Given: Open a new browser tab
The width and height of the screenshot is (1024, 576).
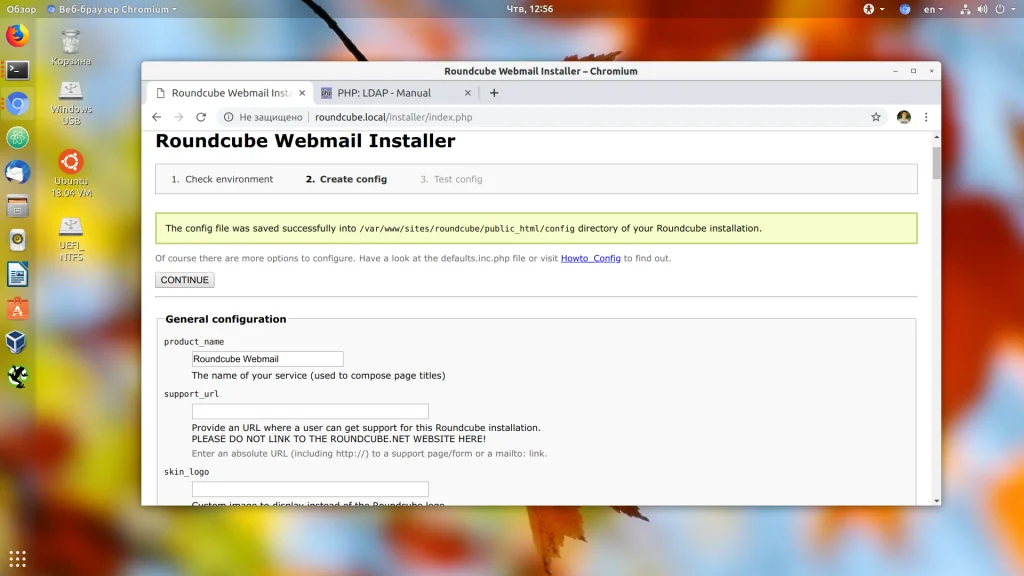Looking at the screenshot, I should point(494,93).
